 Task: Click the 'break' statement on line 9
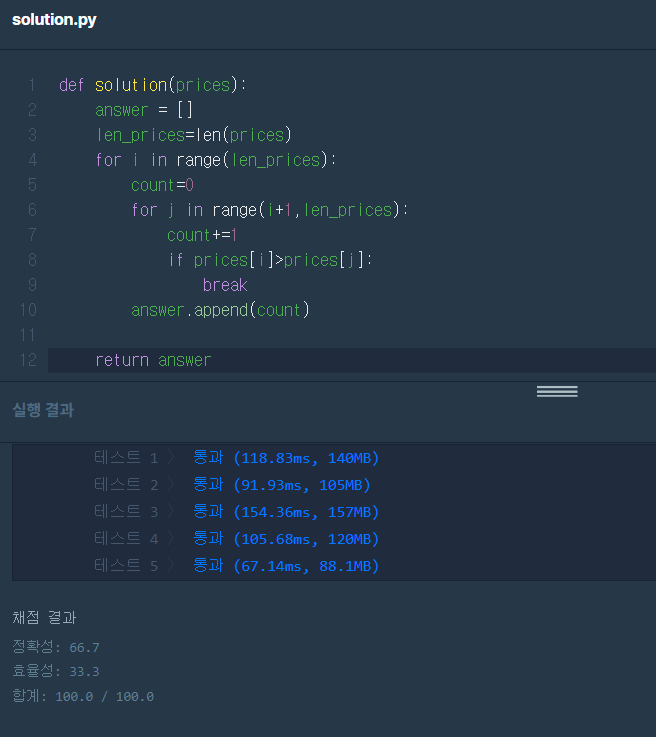225,285
